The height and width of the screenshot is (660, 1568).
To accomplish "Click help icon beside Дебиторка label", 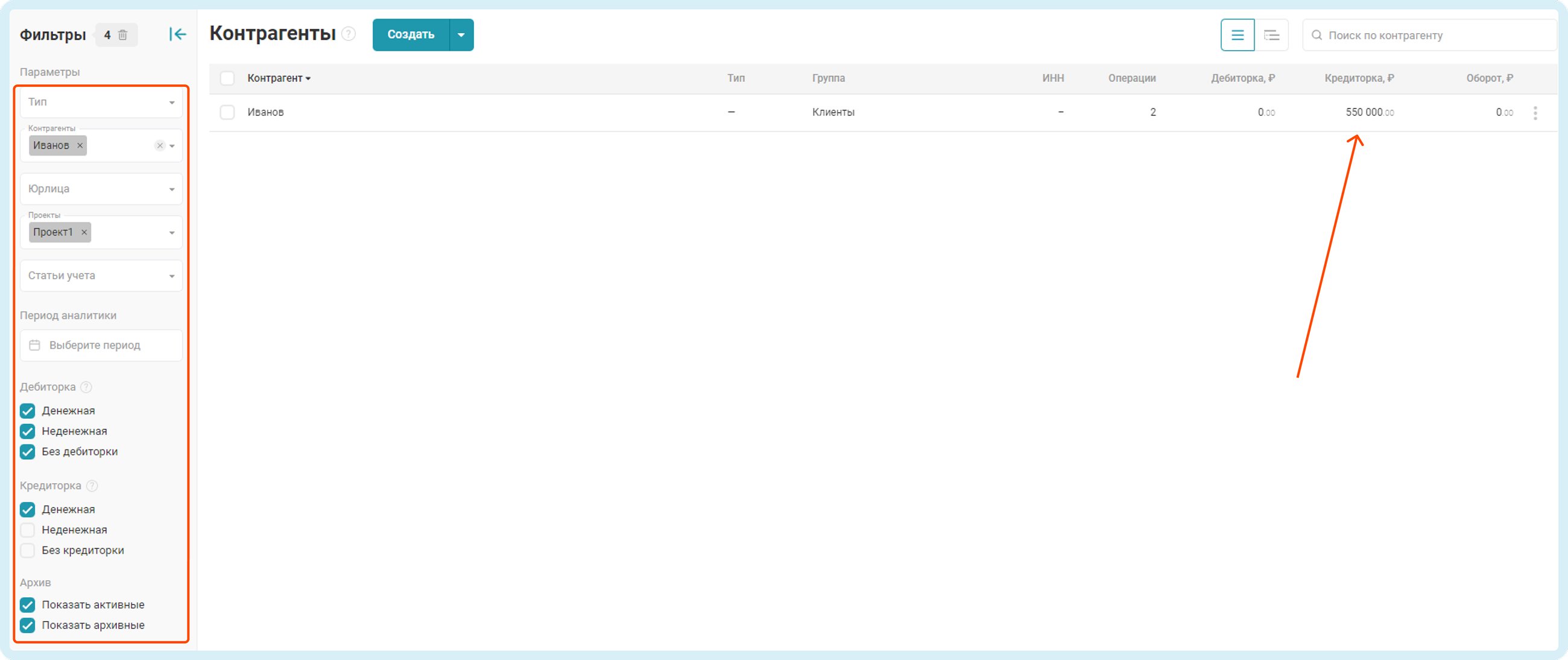I will pyautogui.click(x=86, y=387).
